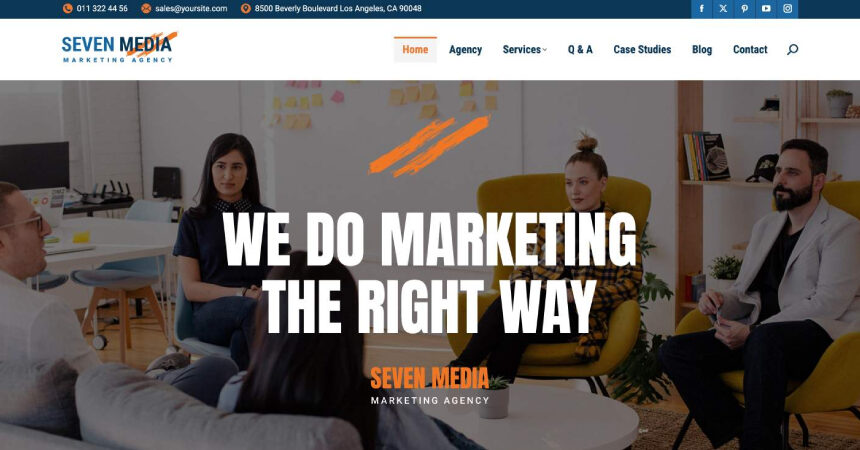This screenshot has width=860, height=450.
Task: Open the Case Studies menu item
Action: 642,49
